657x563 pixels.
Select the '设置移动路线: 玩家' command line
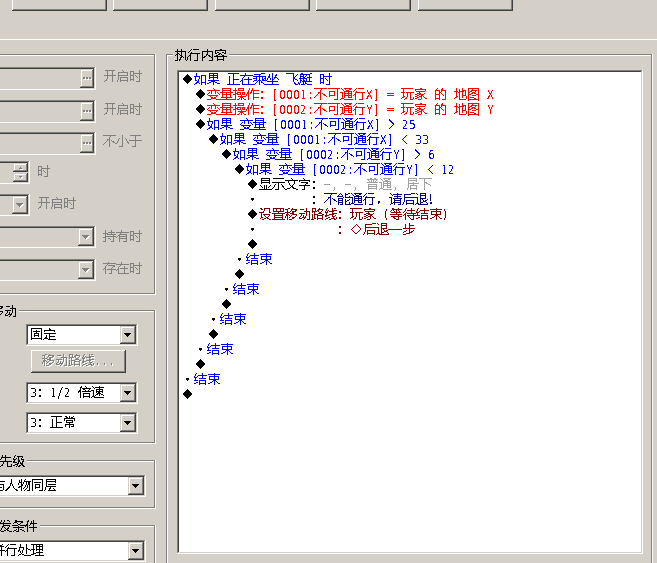(x=347, y=214)
